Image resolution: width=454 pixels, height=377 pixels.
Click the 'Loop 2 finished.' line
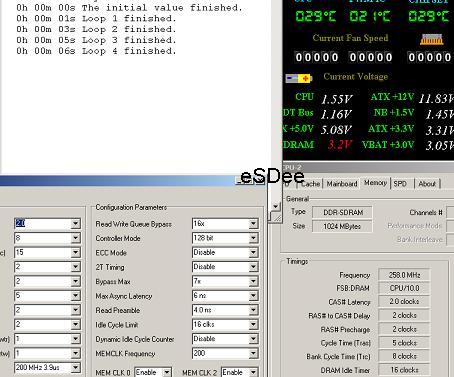[x=129, y=29]
